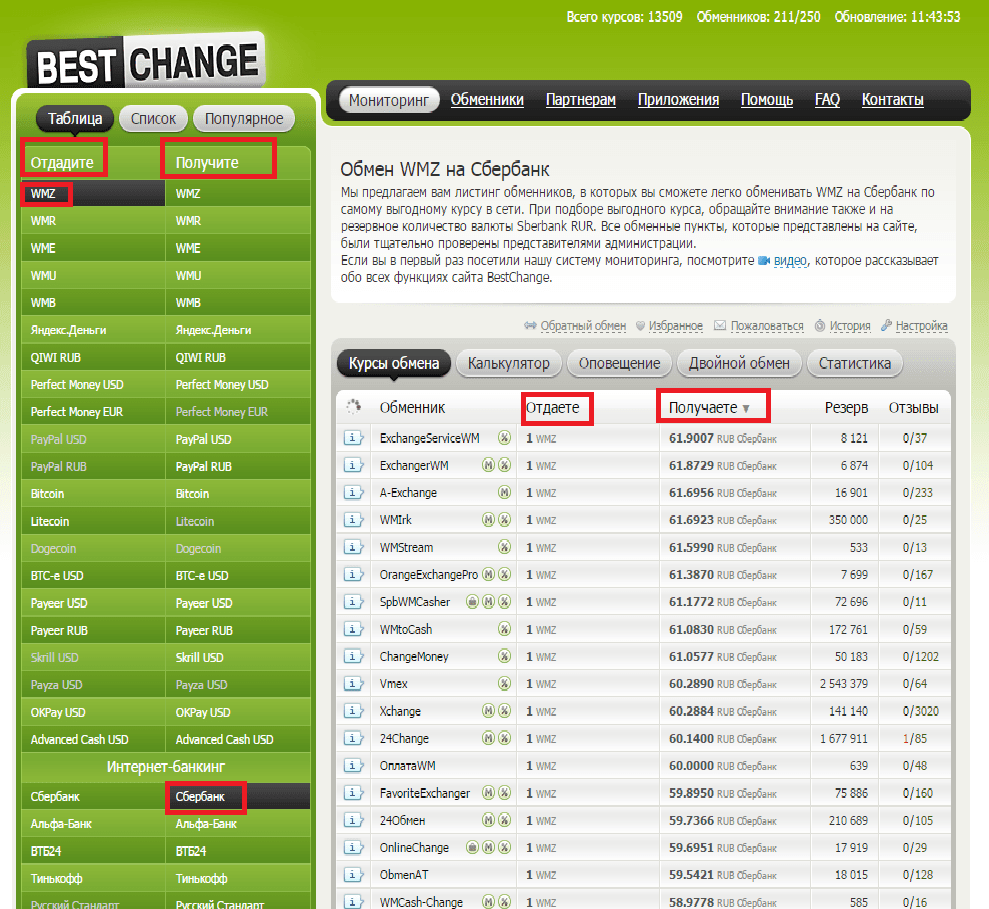Open info icon for ОплатаWM row
989x909 pixels.
pyautogui.click(x=353, y=765)
